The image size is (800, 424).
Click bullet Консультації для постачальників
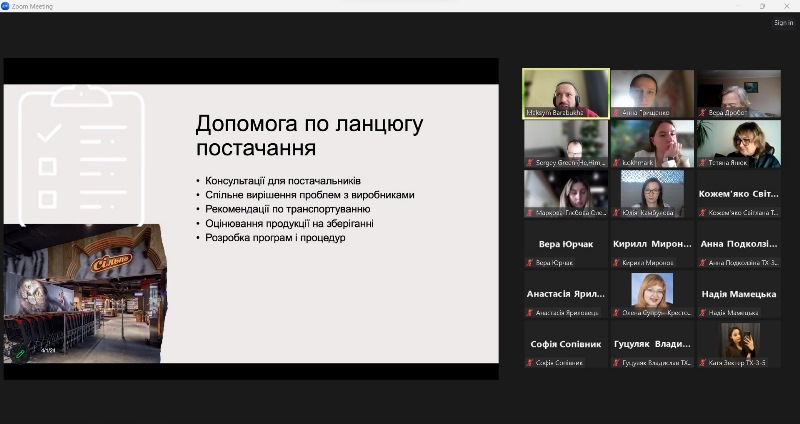click(283, 181)
